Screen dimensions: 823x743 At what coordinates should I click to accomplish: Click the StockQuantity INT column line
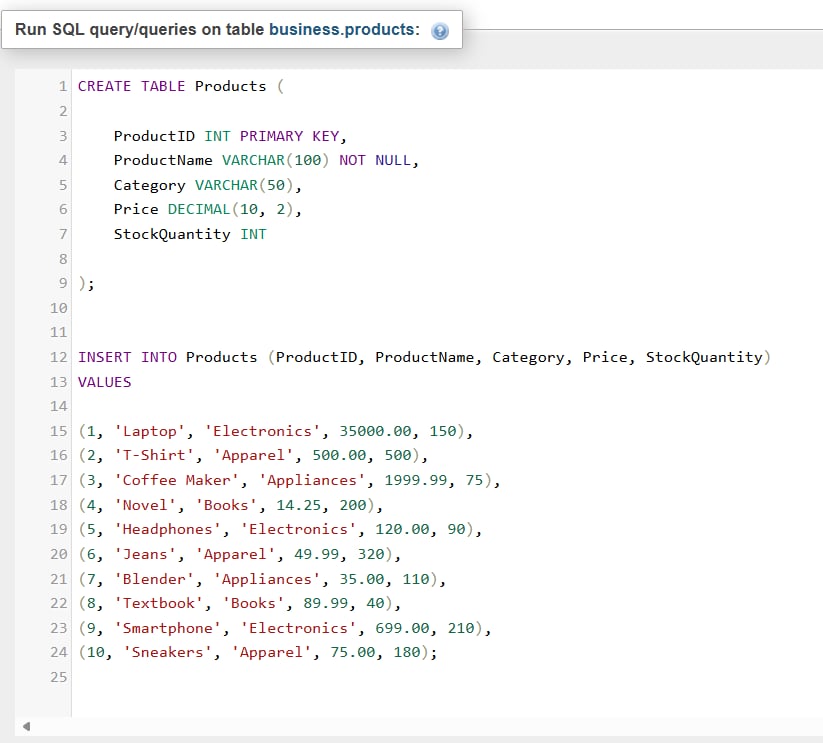click(x=190, y=234)
